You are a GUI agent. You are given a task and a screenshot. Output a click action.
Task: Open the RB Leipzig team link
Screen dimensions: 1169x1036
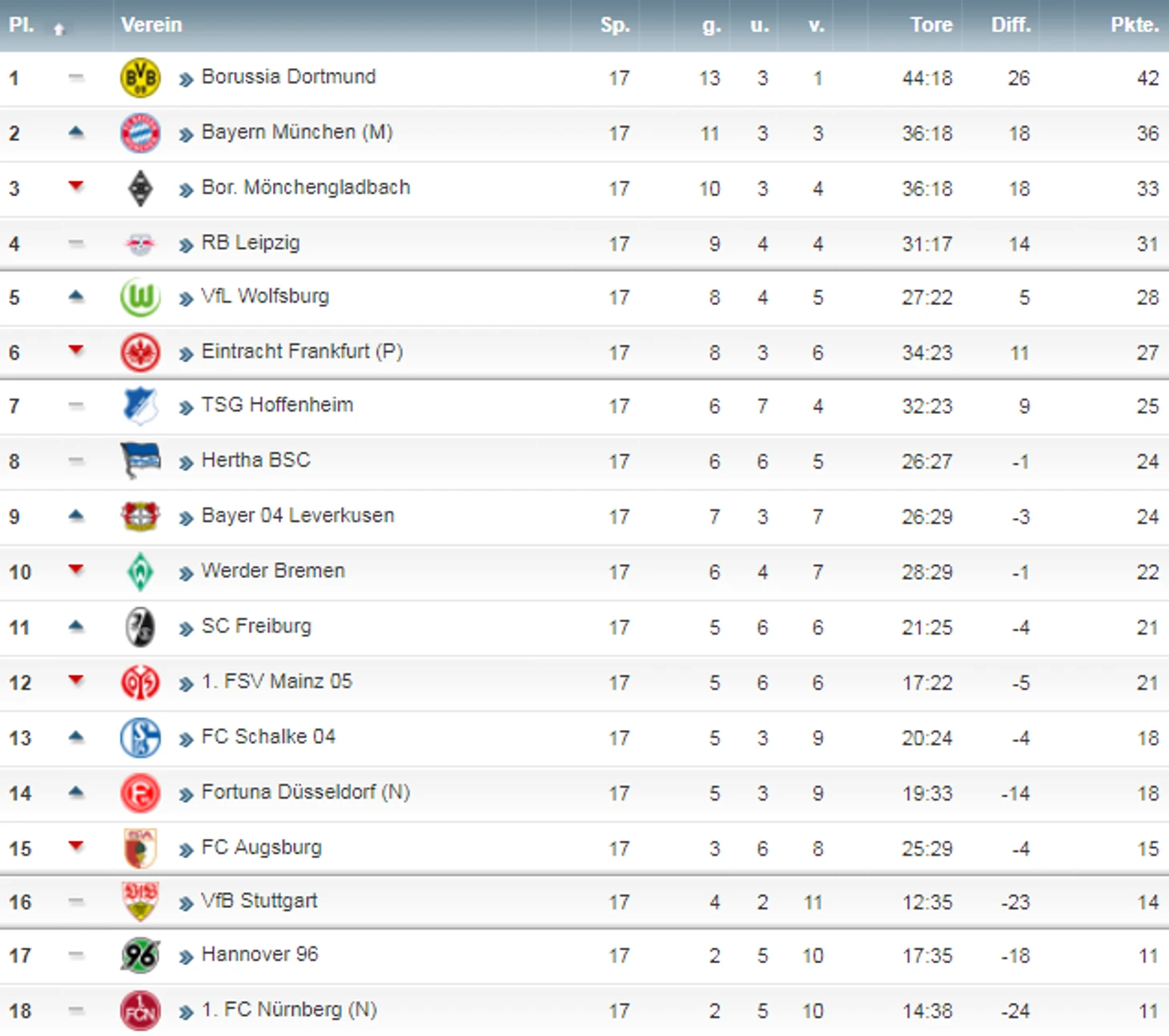click(x=251, y=243)
